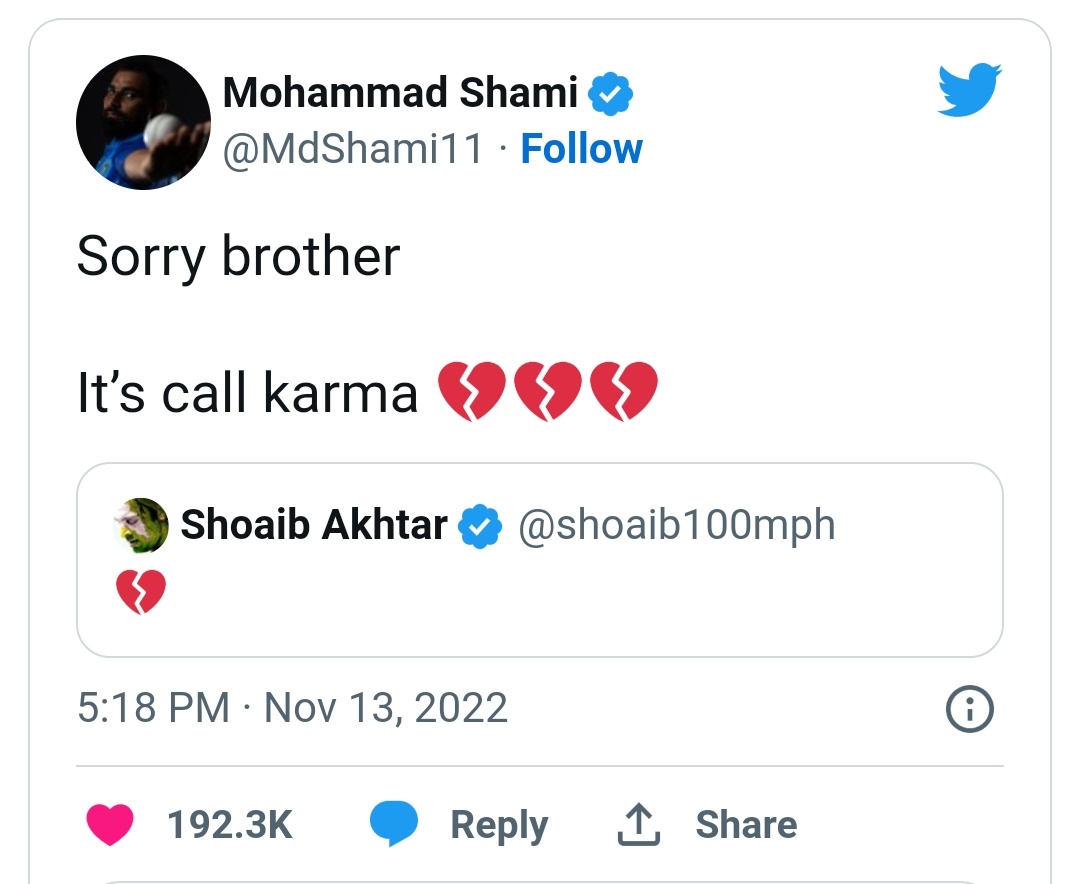Screen dimensions: 1080x884
Task: Click the reply speech bubble icon
Action: [394, 825]
